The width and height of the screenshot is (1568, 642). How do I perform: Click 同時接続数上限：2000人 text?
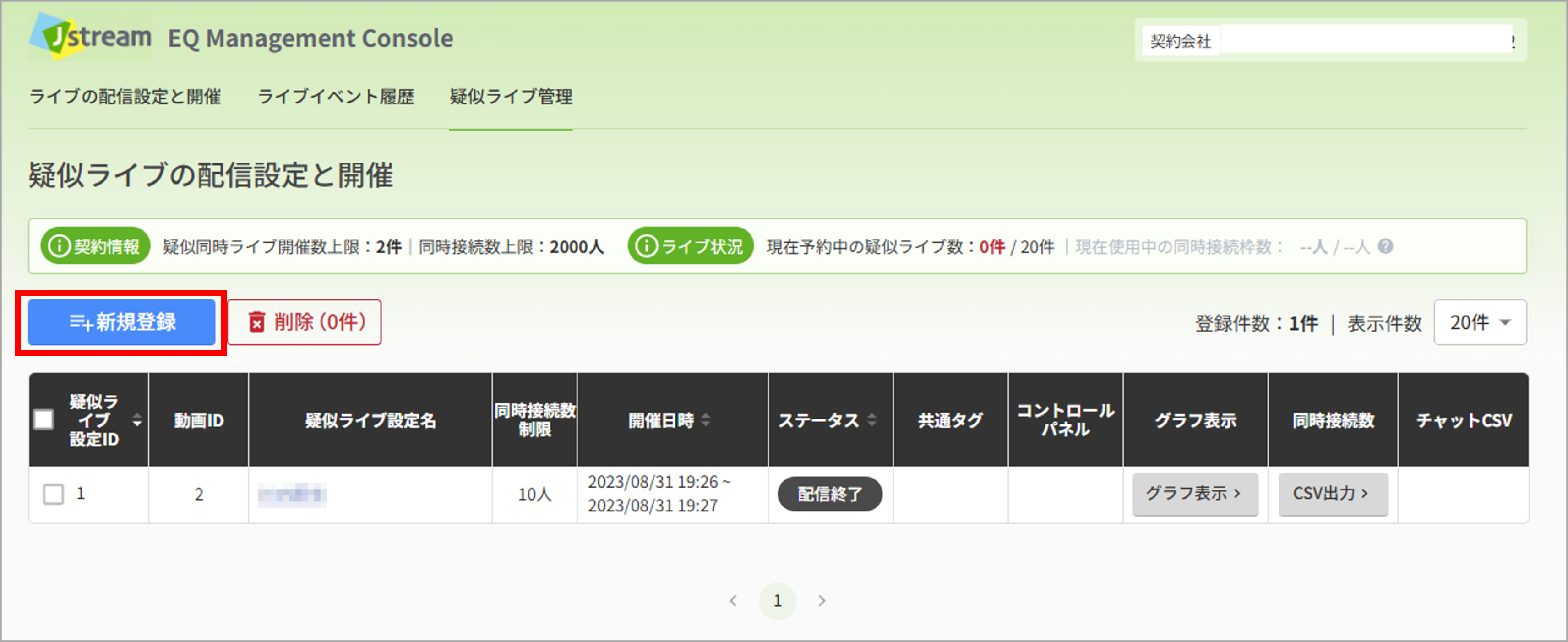click(x=512, y=246)
